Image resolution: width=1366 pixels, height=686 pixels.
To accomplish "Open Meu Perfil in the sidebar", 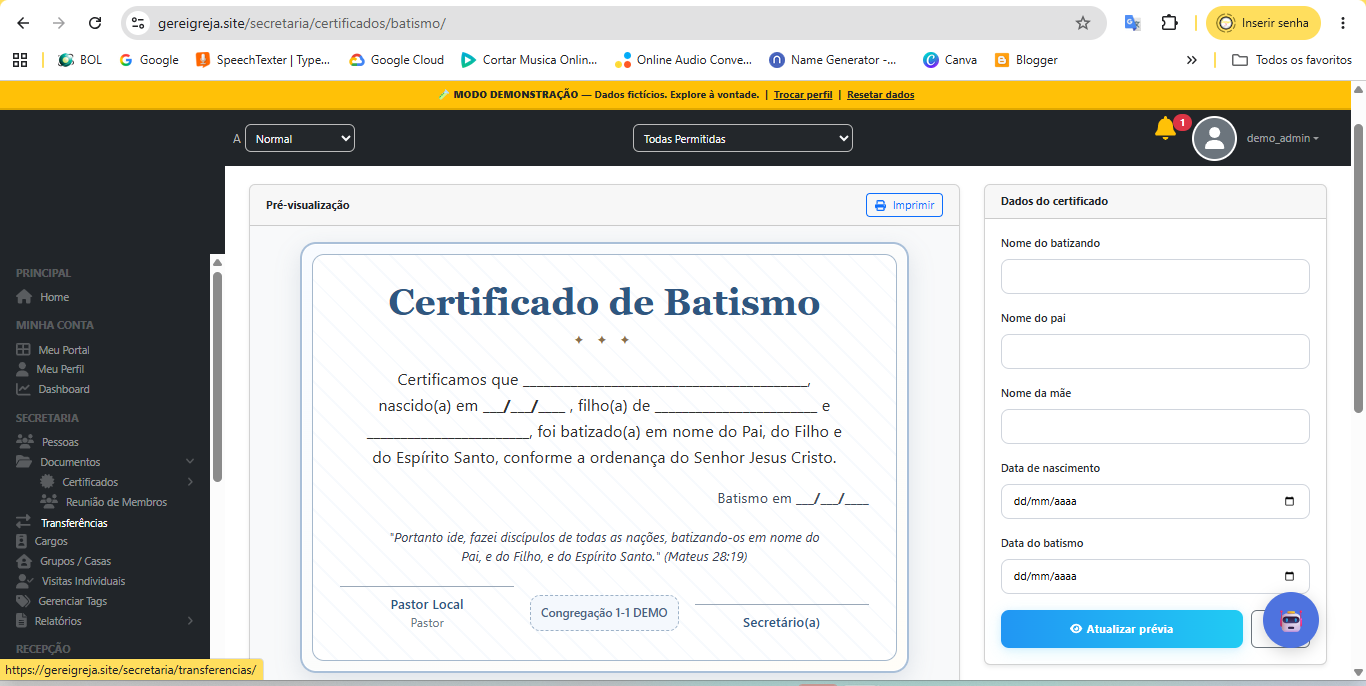I will tap(50, 369).
